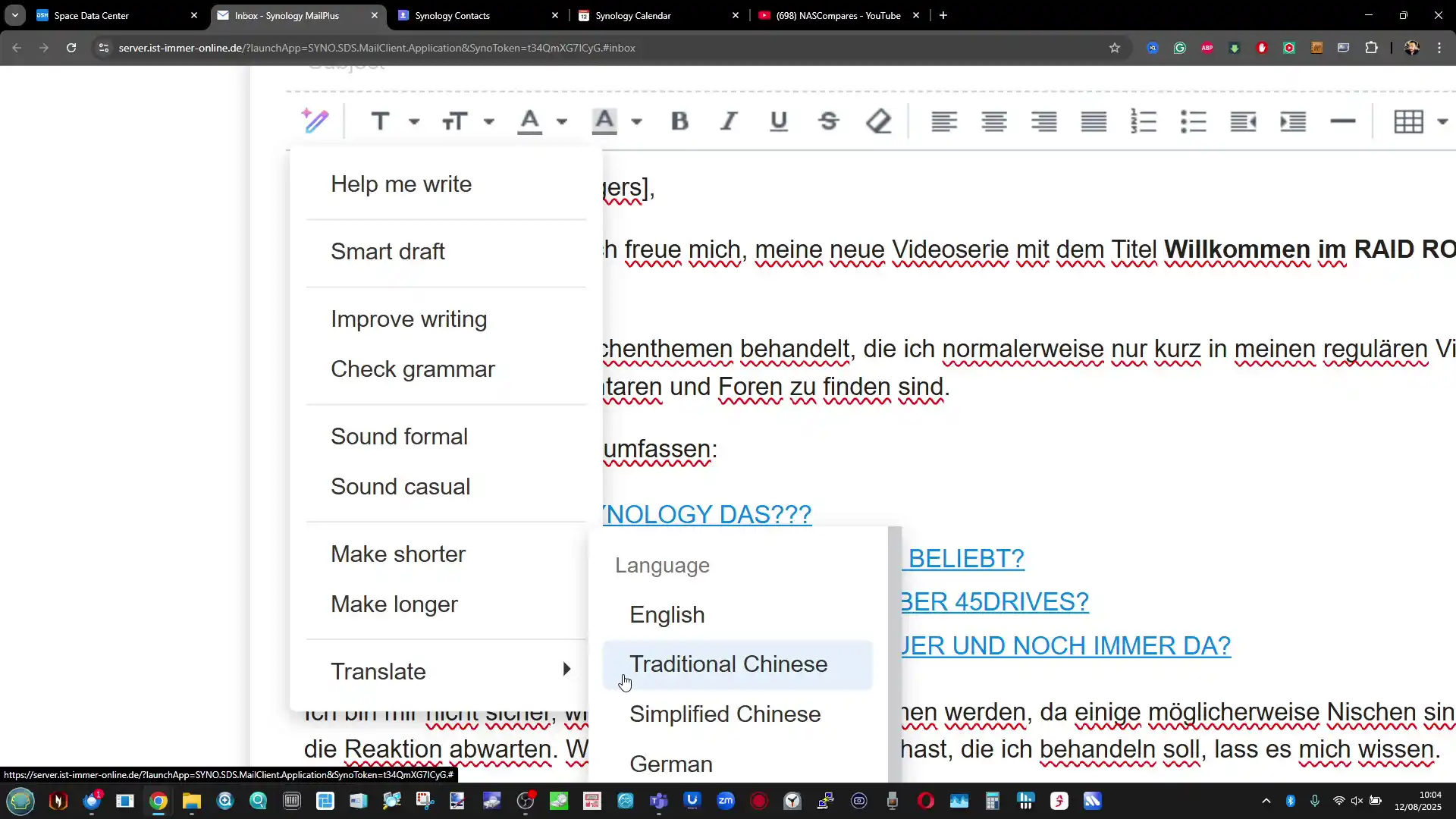Expand the Translate submenu

(x=446, y=672)
